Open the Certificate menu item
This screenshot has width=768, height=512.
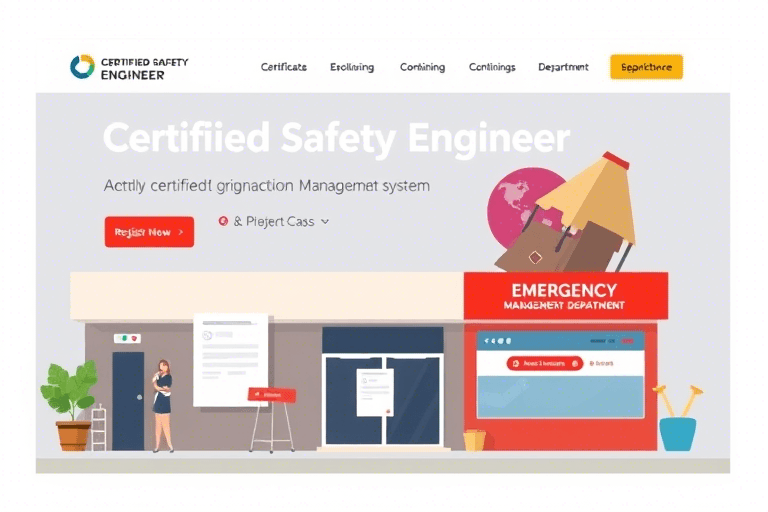click(x=284, y=67)
